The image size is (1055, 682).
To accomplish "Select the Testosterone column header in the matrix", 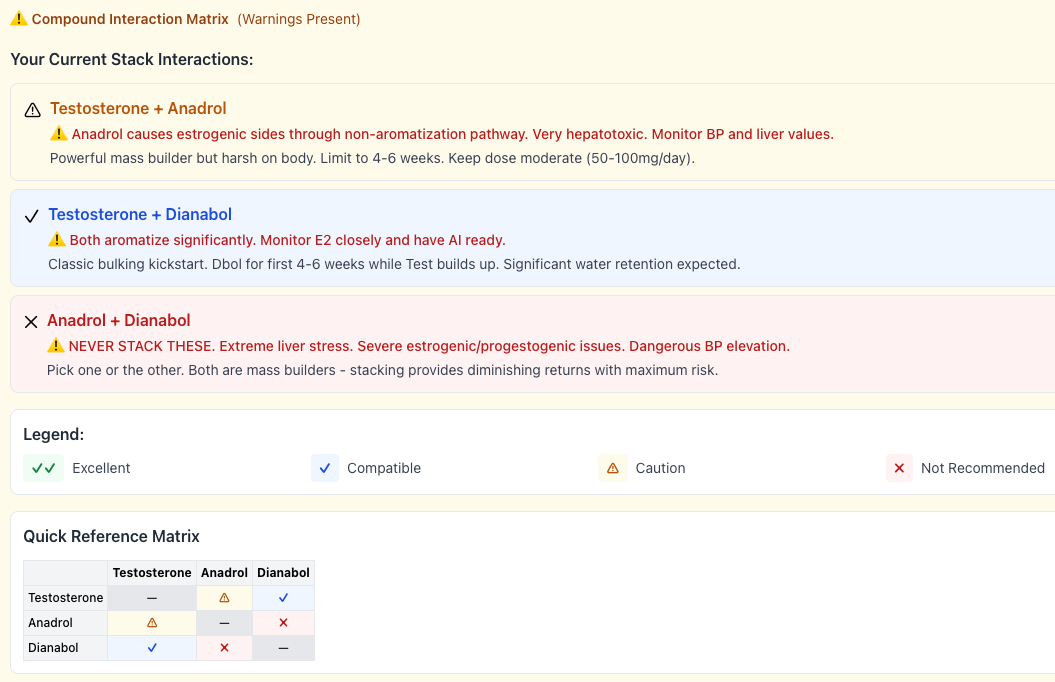I will point(152,572).
